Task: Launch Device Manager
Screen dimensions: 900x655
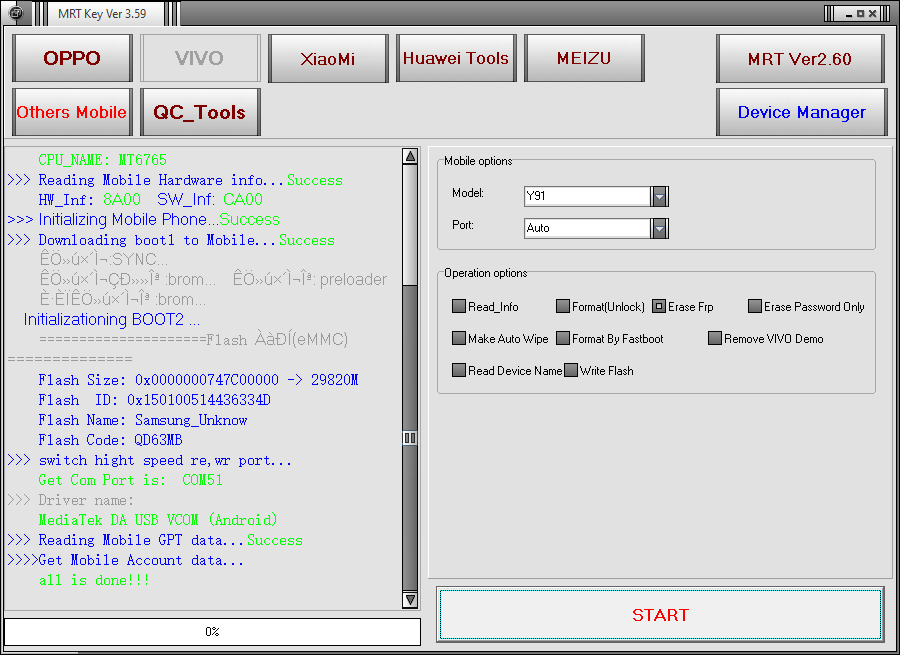Action: [801, 112]
